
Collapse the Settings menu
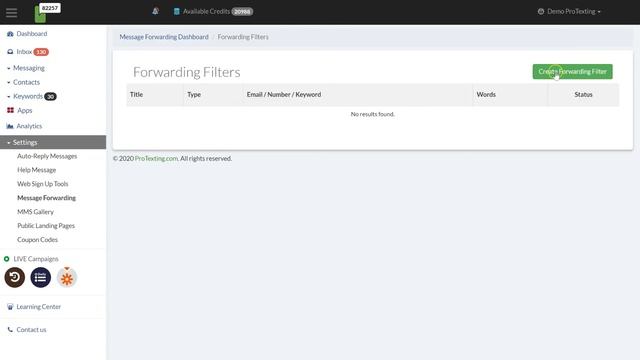(53, 142)
